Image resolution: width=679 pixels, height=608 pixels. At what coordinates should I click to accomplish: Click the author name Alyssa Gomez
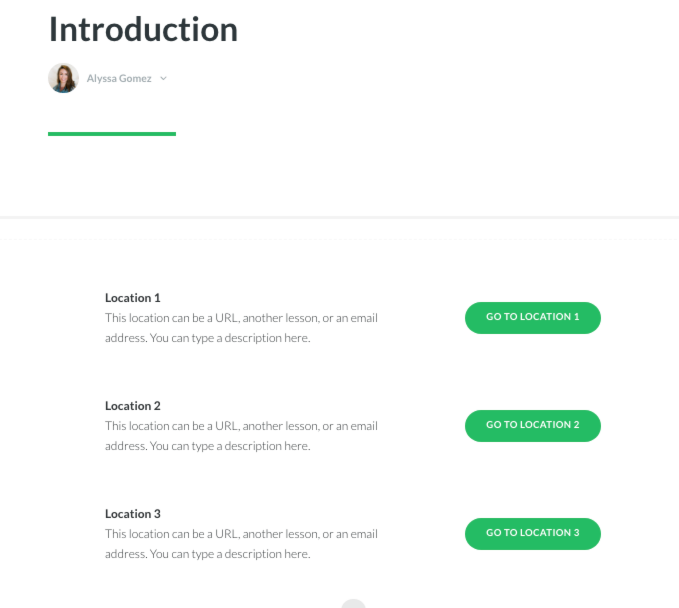(119, 78)
